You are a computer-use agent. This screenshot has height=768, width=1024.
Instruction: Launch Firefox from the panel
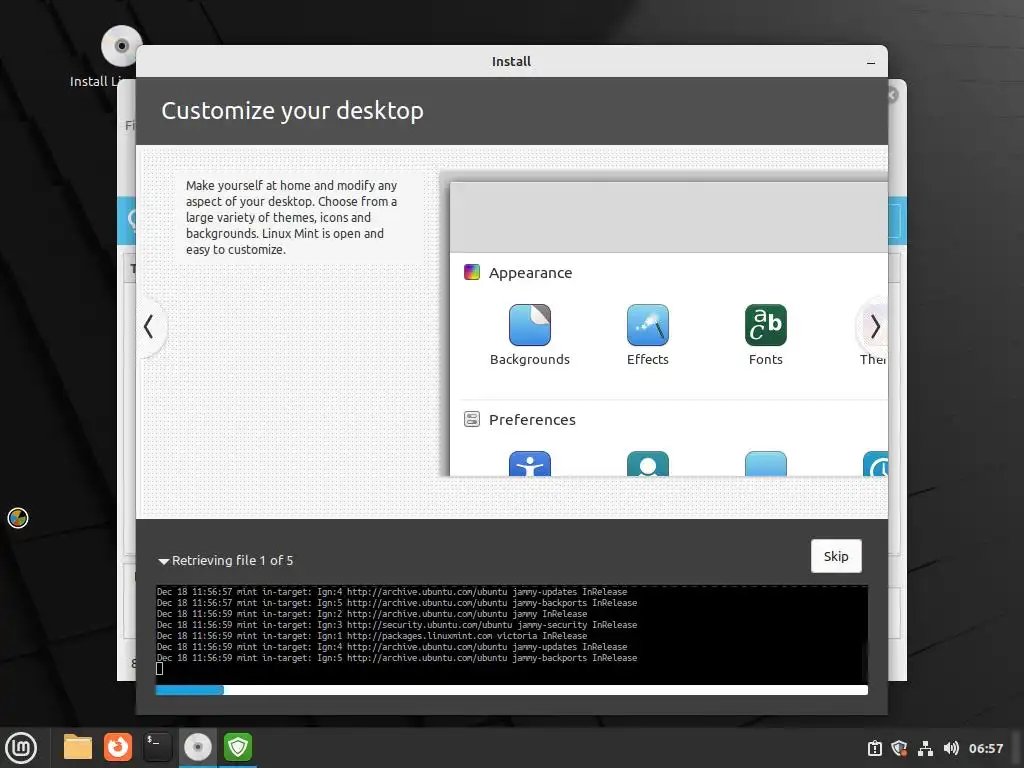click(118, 747)
